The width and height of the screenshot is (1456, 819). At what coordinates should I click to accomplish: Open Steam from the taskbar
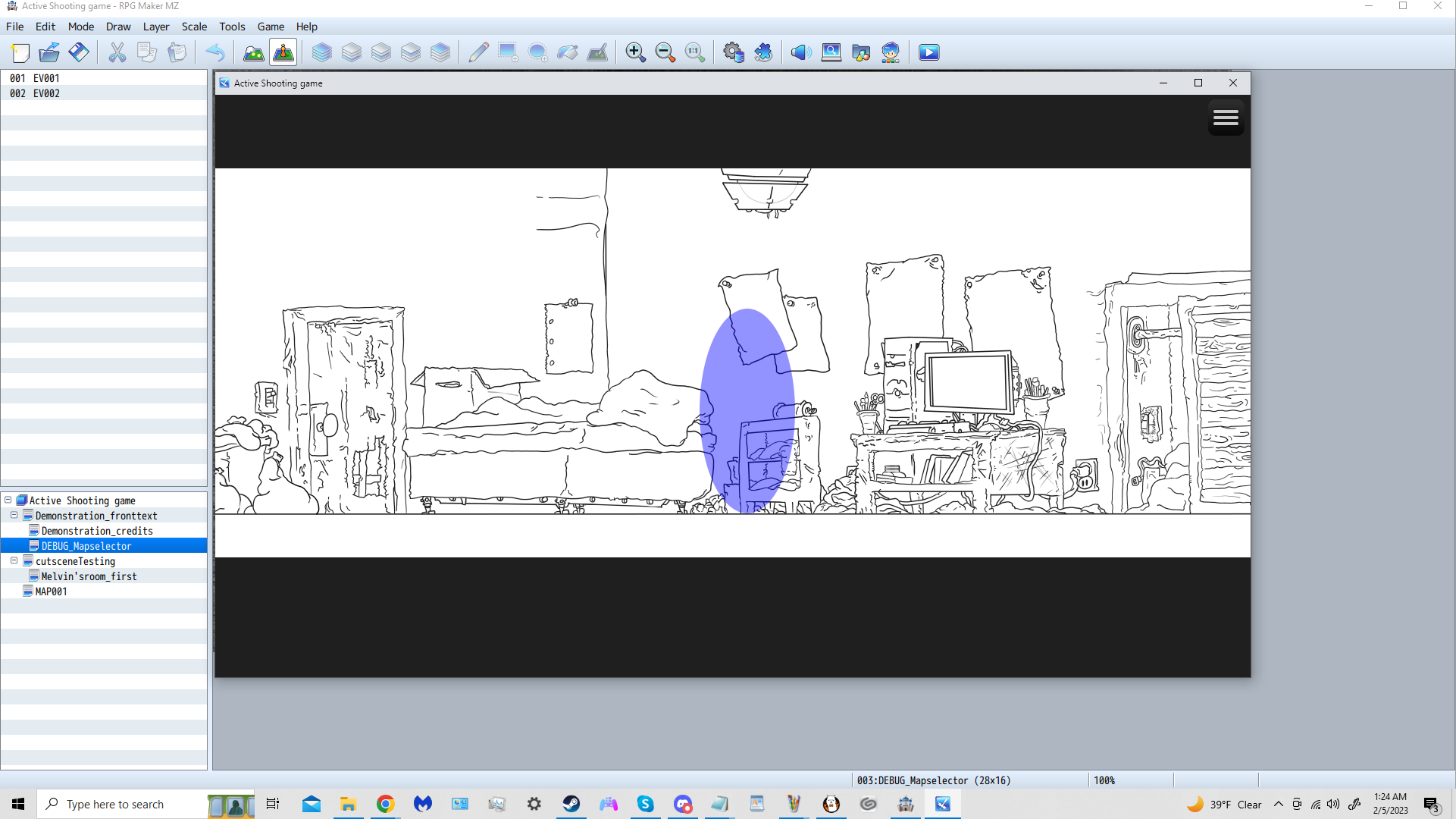click(x=571, y=804)
